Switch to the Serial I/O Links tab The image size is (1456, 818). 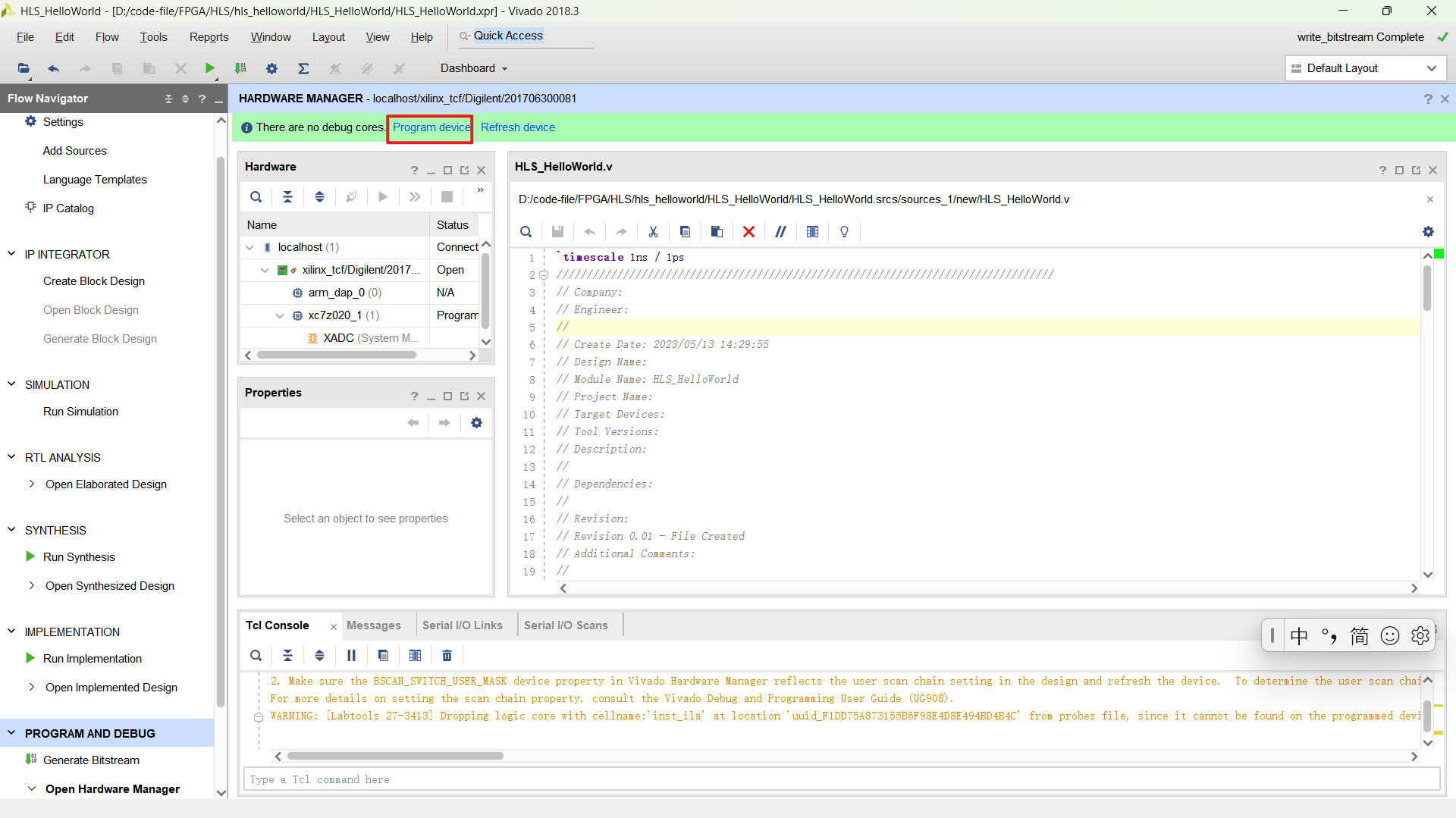click(x=463, y=625)
